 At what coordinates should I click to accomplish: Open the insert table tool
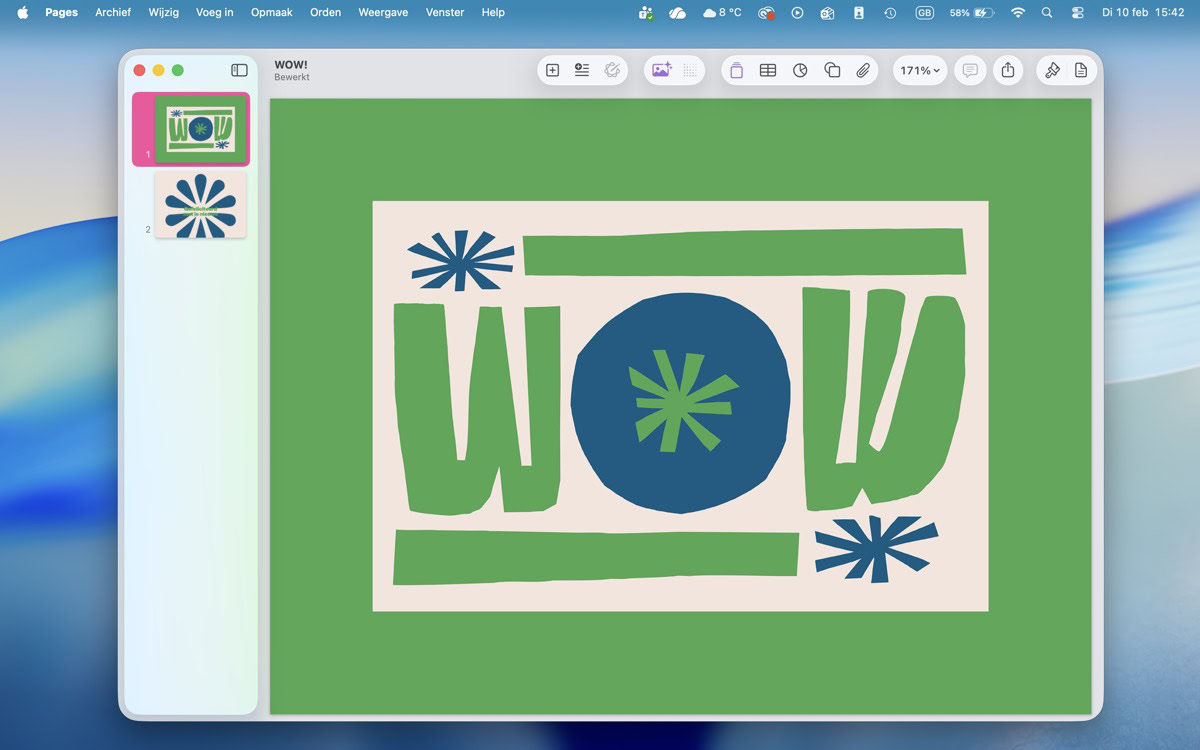[x=768, y=70]
